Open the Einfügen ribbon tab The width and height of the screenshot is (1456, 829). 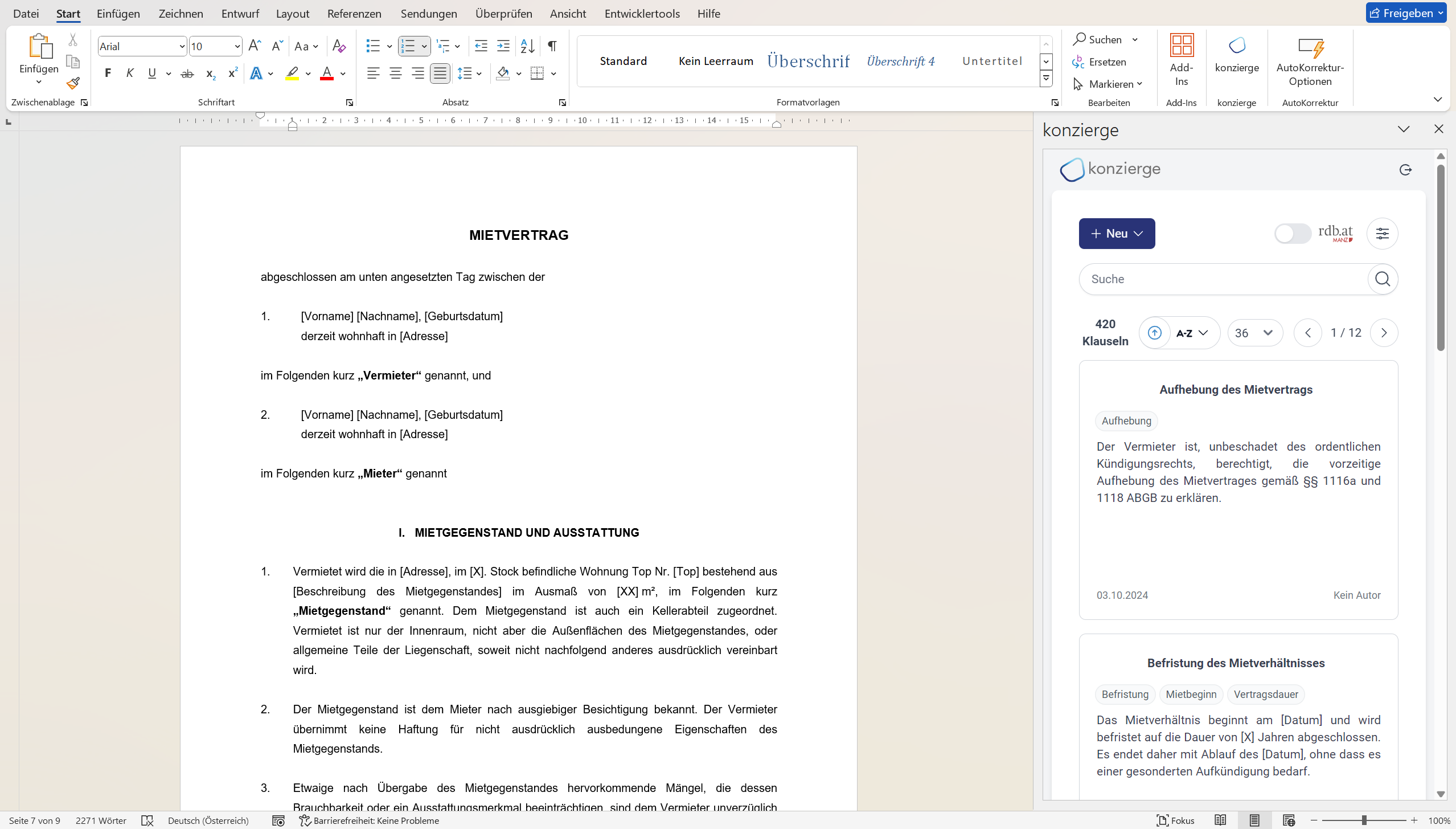click(x=118, y=13)
